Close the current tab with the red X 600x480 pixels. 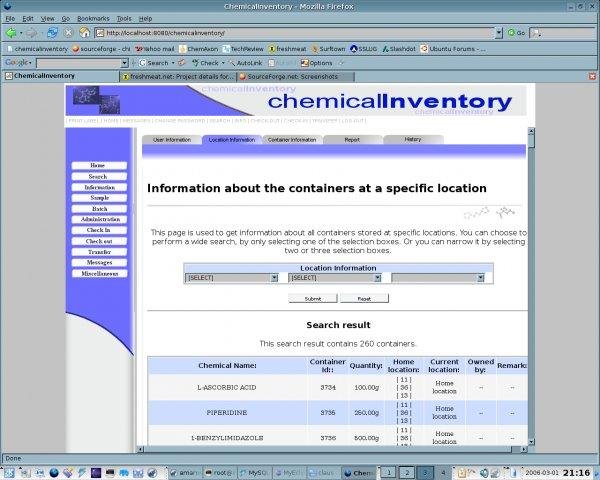point(592,76)
